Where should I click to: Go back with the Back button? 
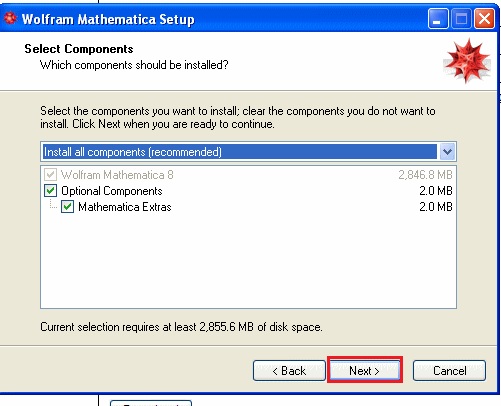click(289, 370)
